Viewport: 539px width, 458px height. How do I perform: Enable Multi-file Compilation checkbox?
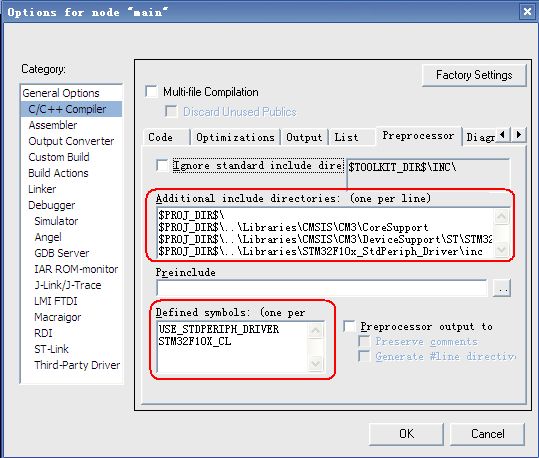pos(152,91)
